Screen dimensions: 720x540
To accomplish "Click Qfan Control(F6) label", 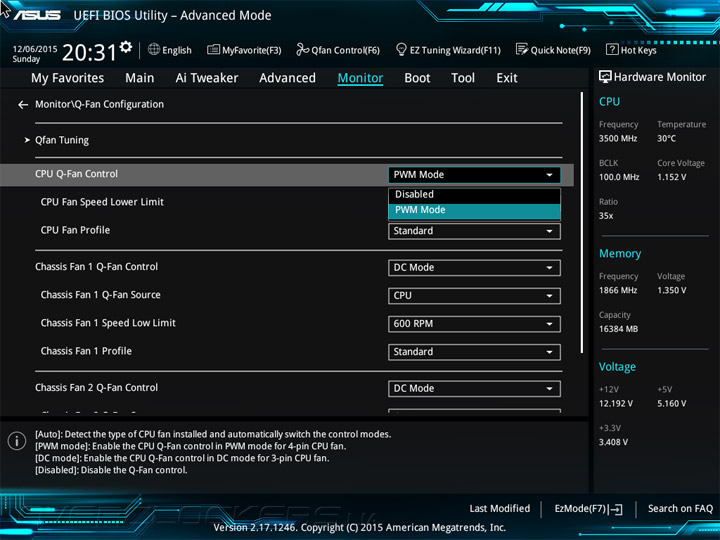I will pyautogui.click(x=345, y=50).
